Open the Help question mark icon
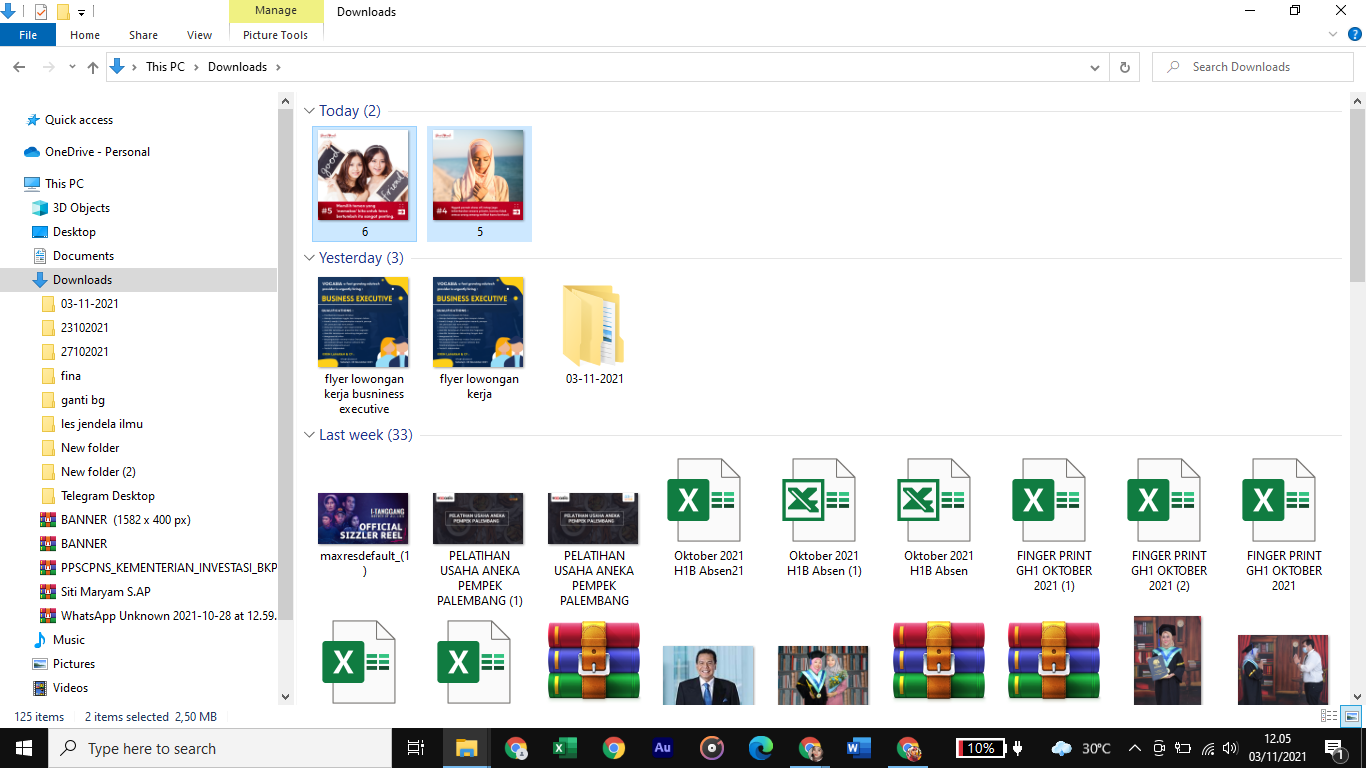Viewport: 1366px width, 768px height. (1355, 34)
